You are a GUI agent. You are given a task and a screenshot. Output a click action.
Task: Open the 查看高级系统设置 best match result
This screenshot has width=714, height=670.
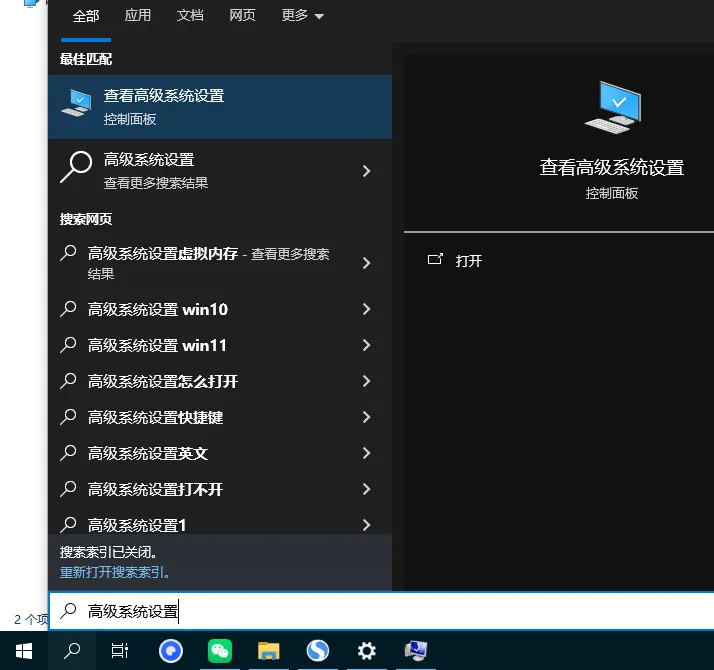click(x=220, y=107)
